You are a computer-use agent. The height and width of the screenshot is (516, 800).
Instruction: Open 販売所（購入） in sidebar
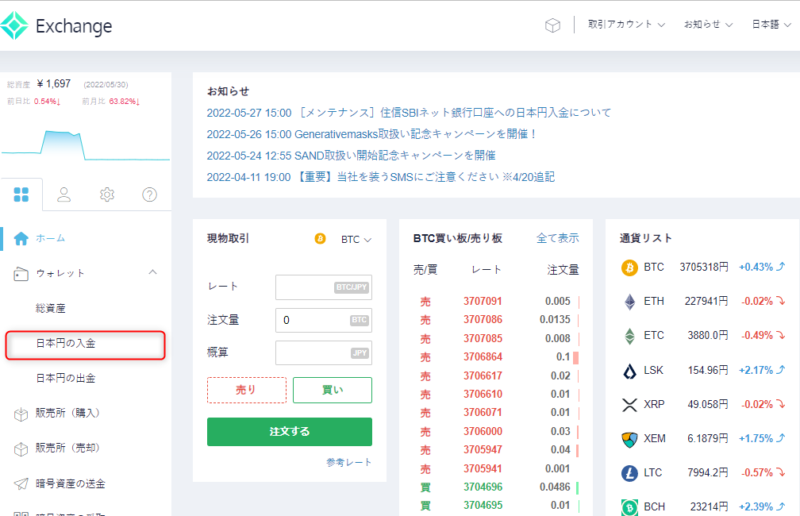[x=67, y=413]
